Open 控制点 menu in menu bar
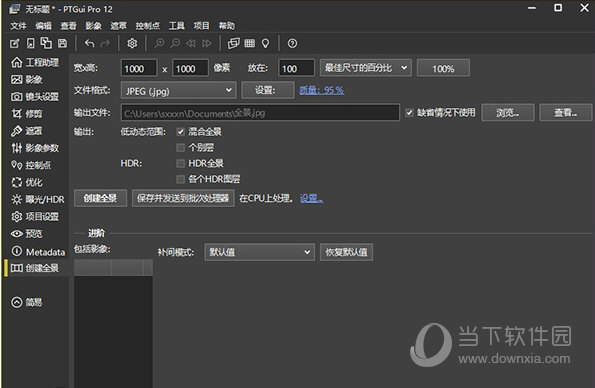Screen dimensions: 595x388 coord(148,25)
